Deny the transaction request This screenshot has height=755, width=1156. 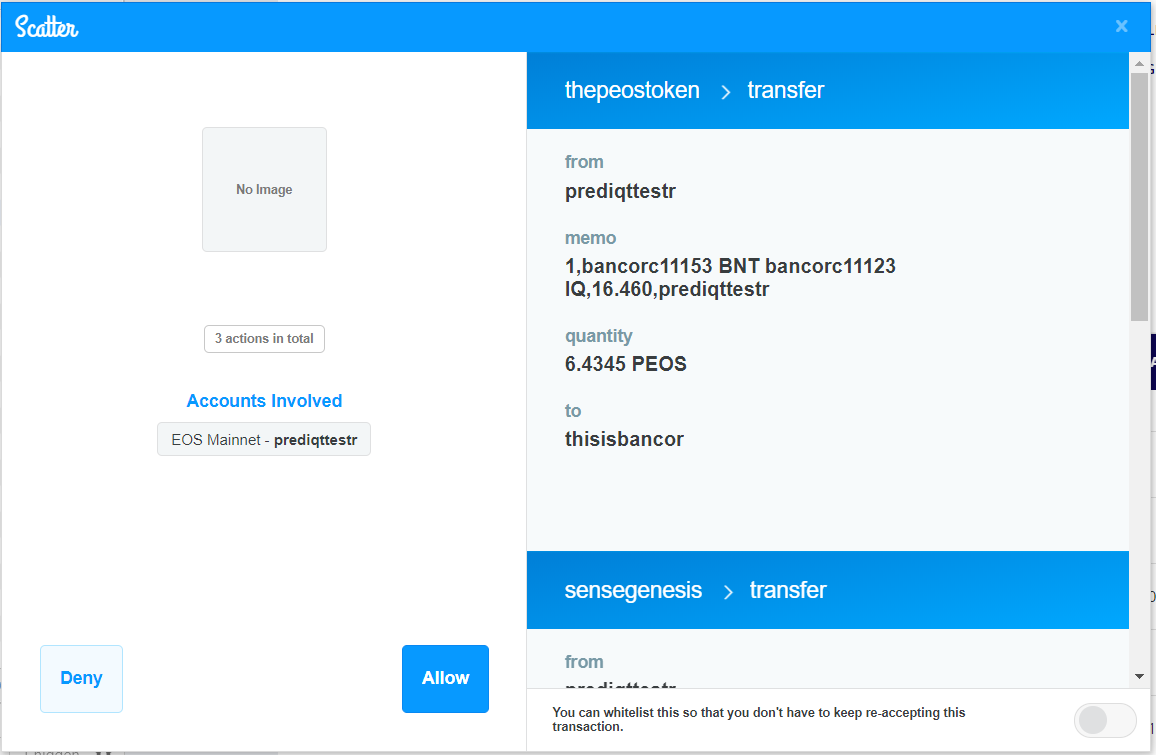coord(81,678)
